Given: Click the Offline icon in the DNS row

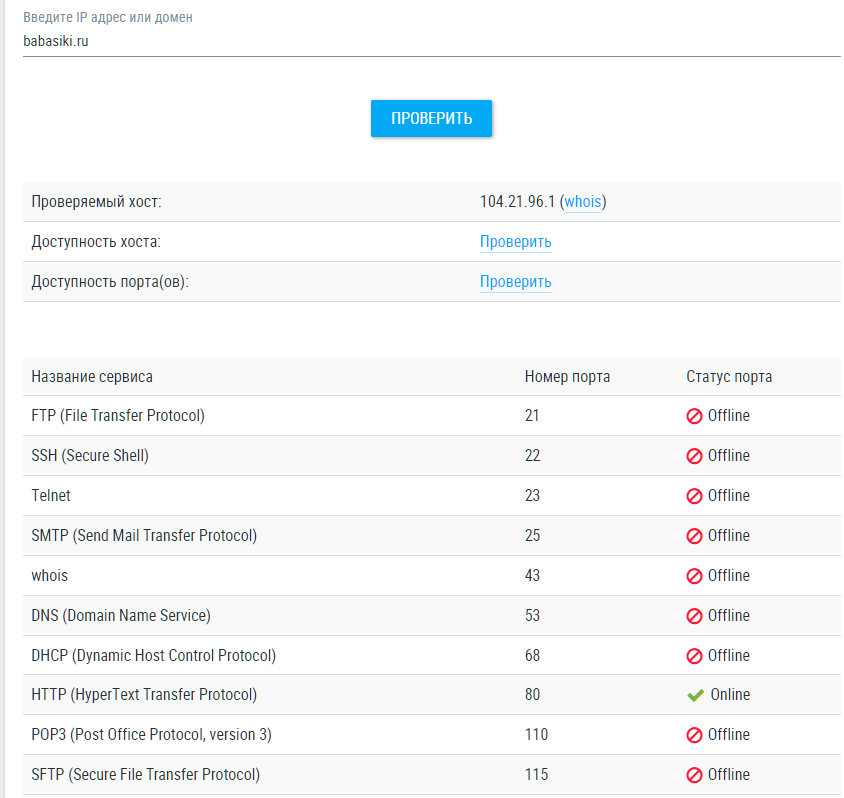Looking at the screenshot, I should click(694, 616).
